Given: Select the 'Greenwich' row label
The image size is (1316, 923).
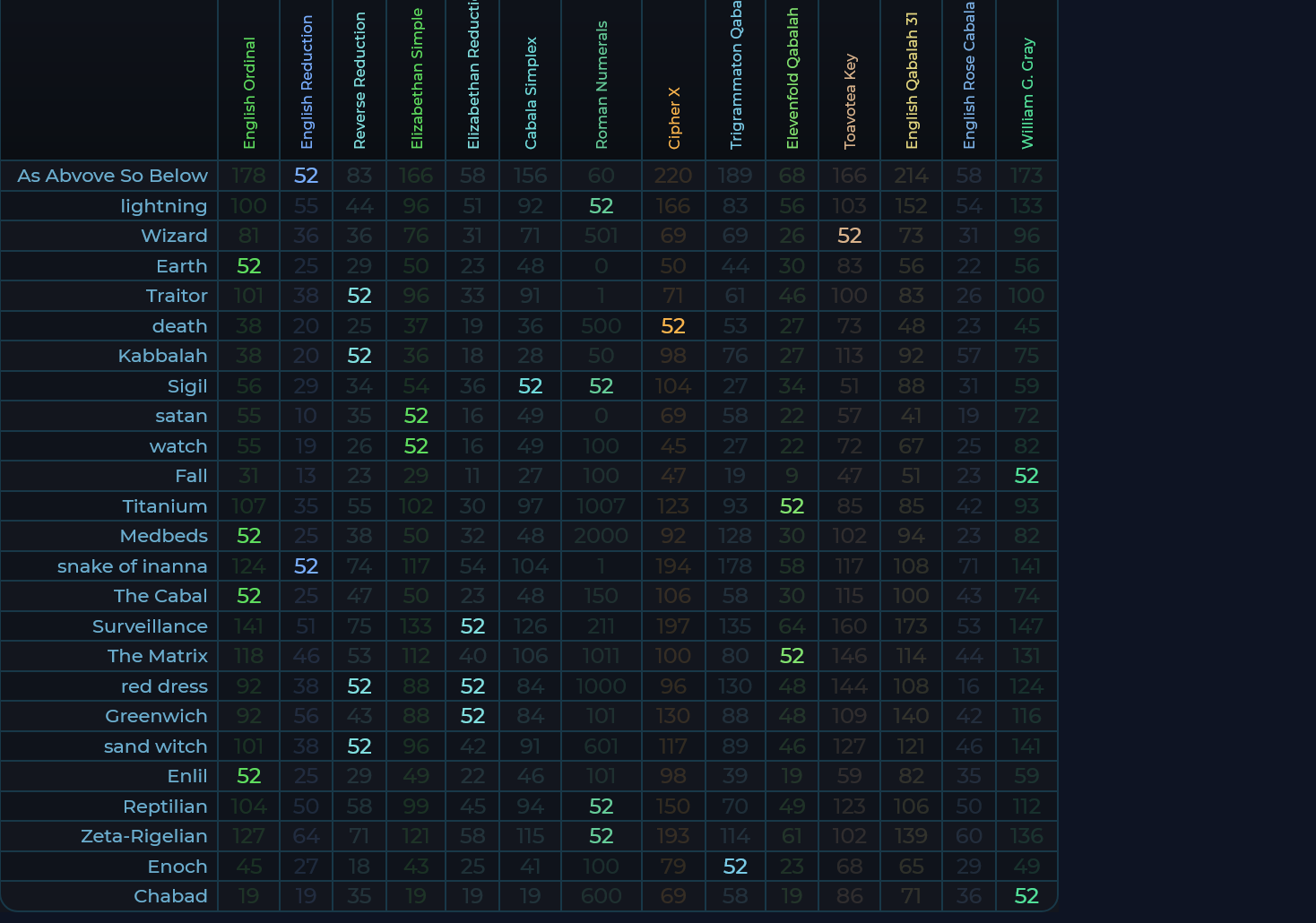Looking at the screenshot, I should (x=156, y=716).
